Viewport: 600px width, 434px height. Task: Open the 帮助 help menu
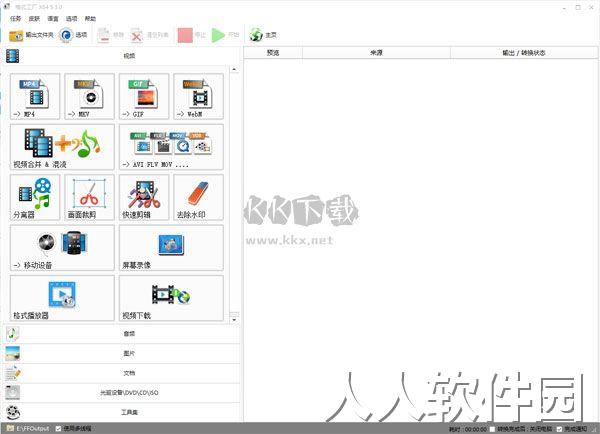(90, 18)
